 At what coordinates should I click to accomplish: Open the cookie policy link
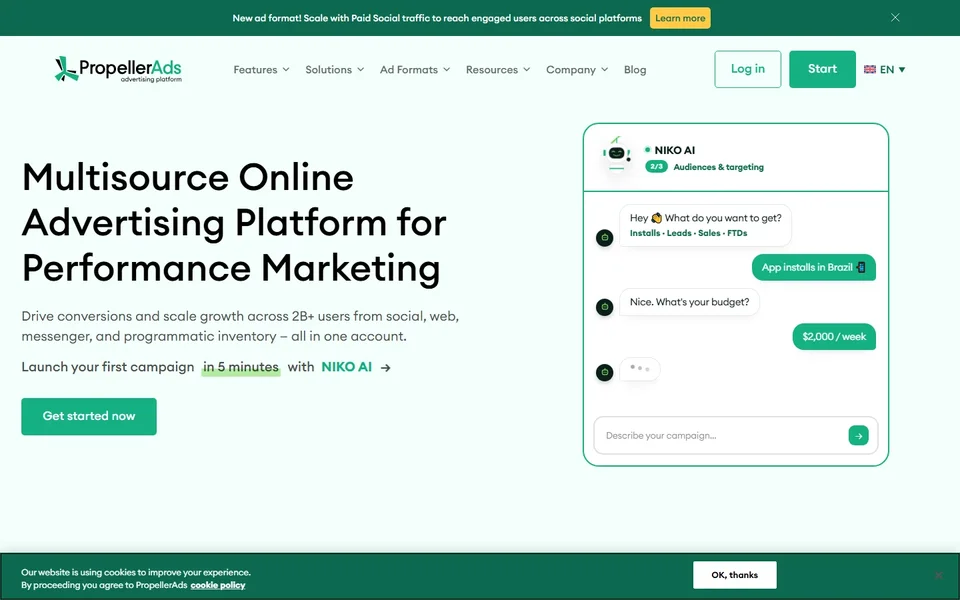click(217, 585)
